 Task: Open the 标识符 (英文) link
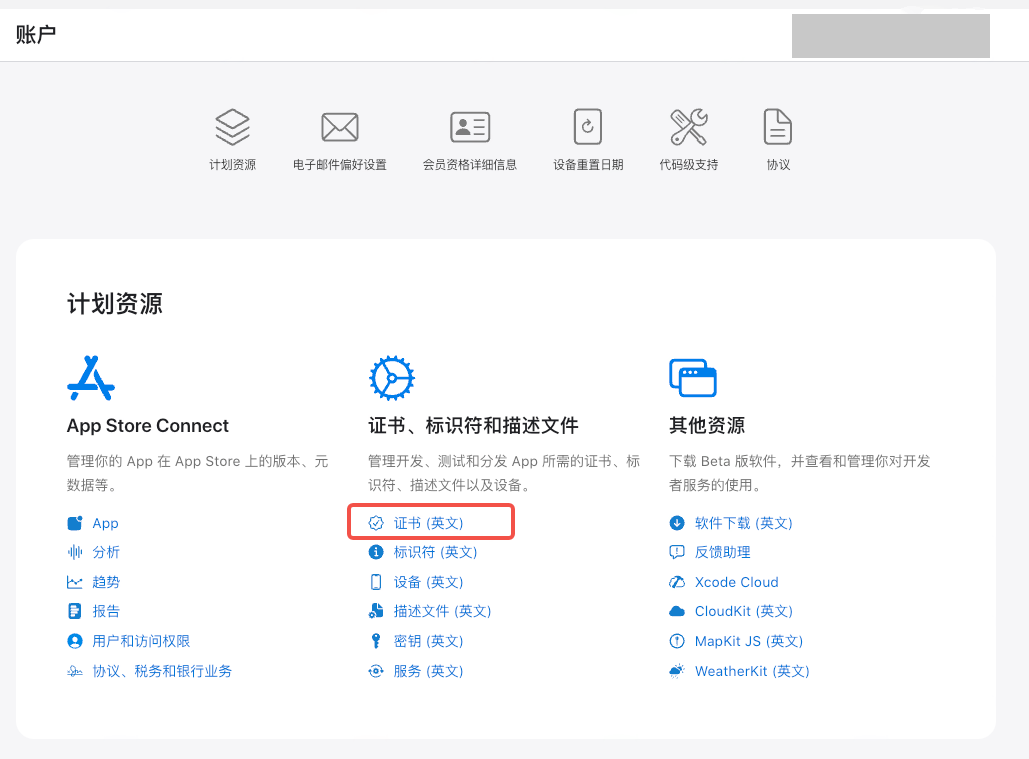tap(435, 552)
